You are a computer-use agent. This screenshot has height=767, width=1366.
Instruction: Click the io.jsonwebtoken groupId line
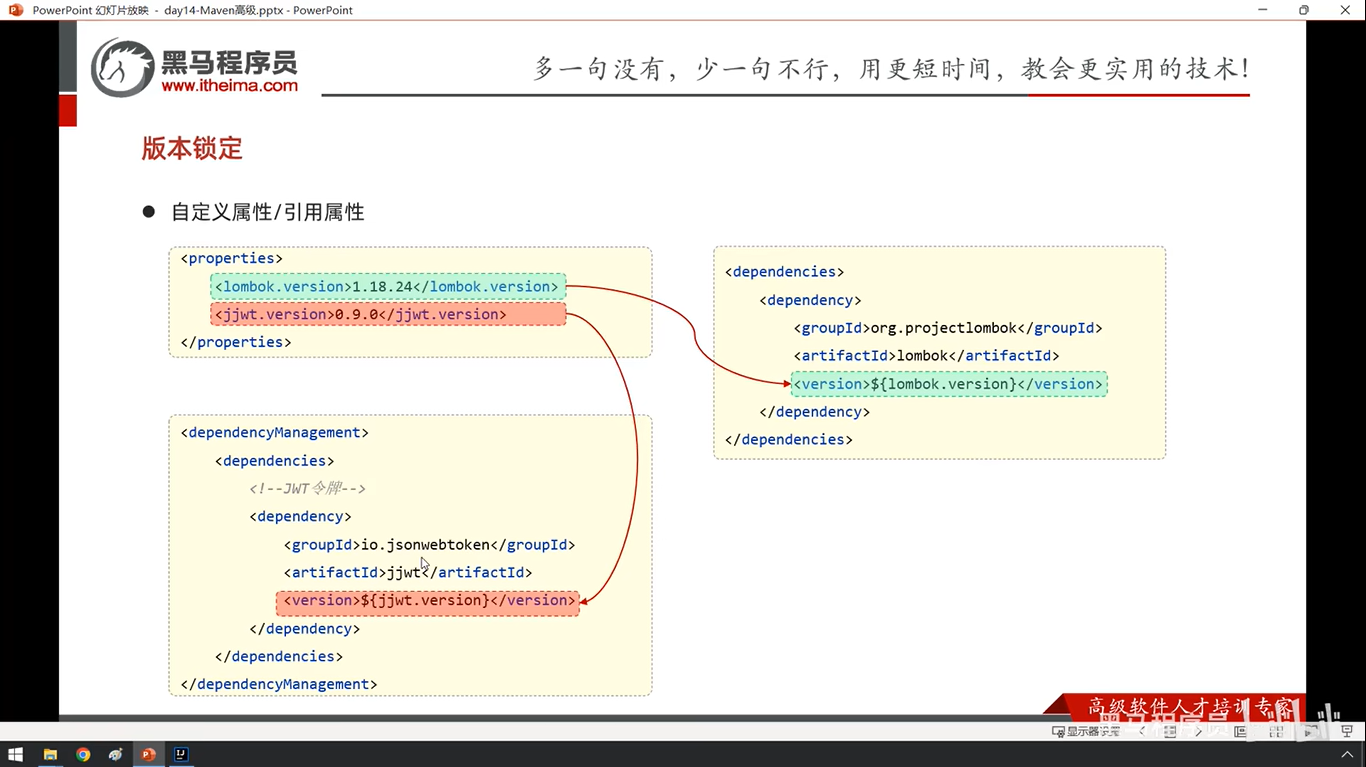tap(430, 544)
